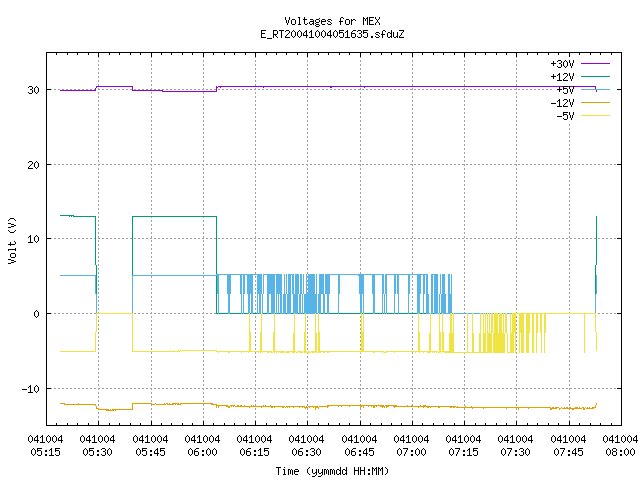Click the chart title 'Voltages for MEX'

pyautogui.click(x=332, y=21)
